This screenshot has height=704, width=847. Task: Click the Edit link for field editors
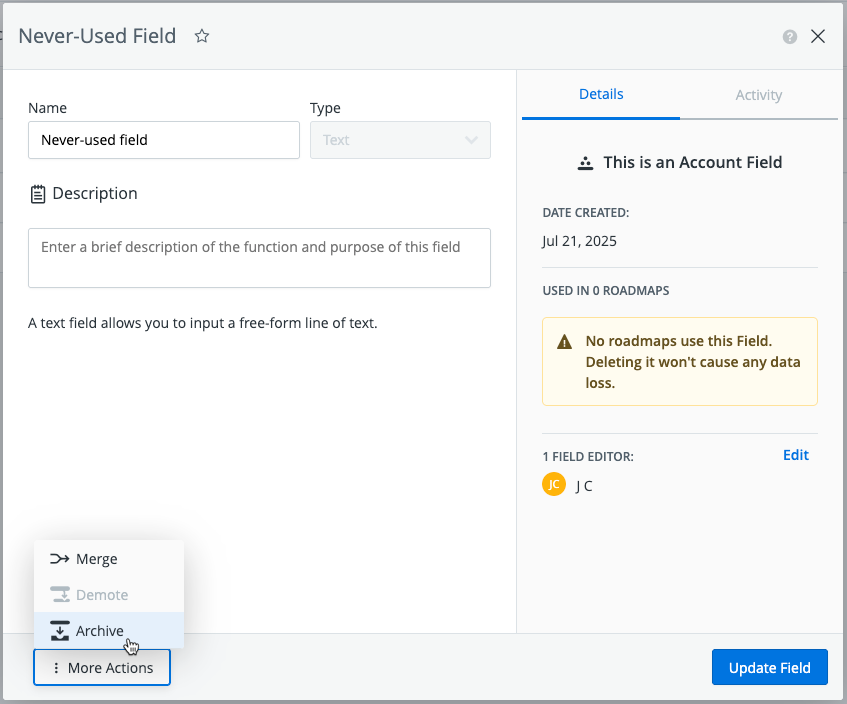click(x=795, y=455)
